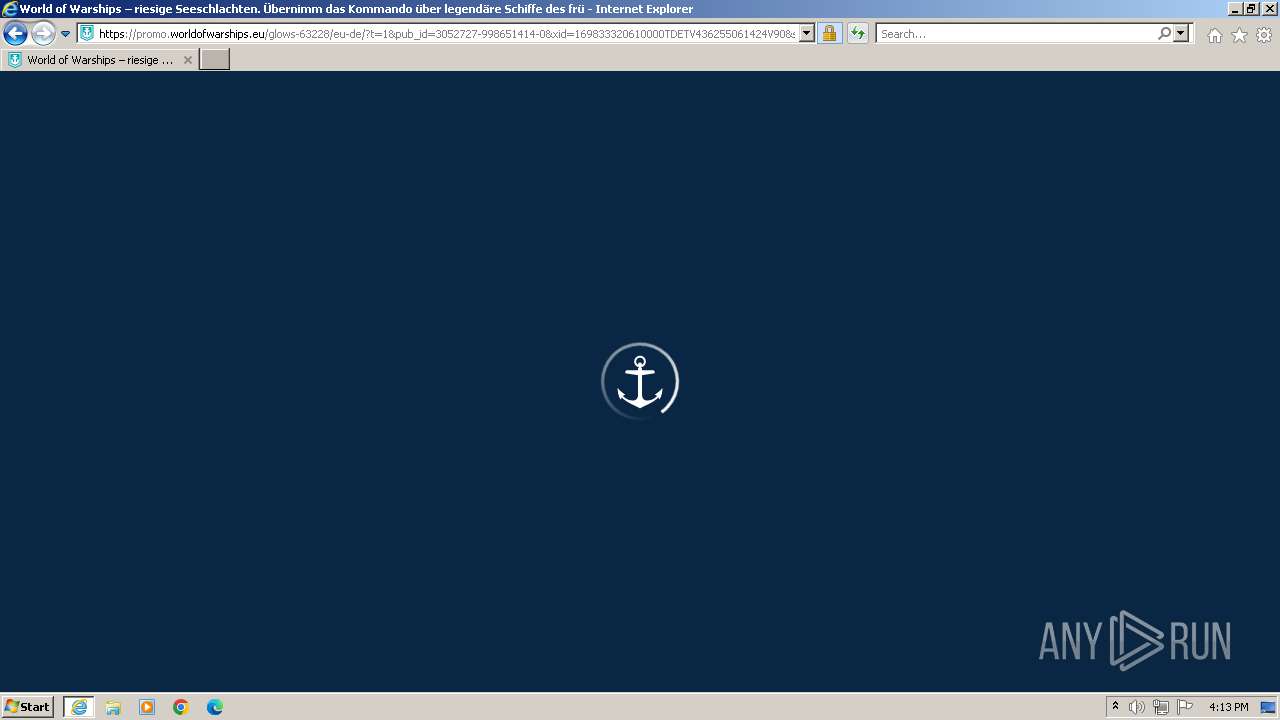Image resolution: width=1280 pixels, height=720 pixels.
Task: Select the promo.worldofwarships.eu URL in address bar
Action: 447,34
